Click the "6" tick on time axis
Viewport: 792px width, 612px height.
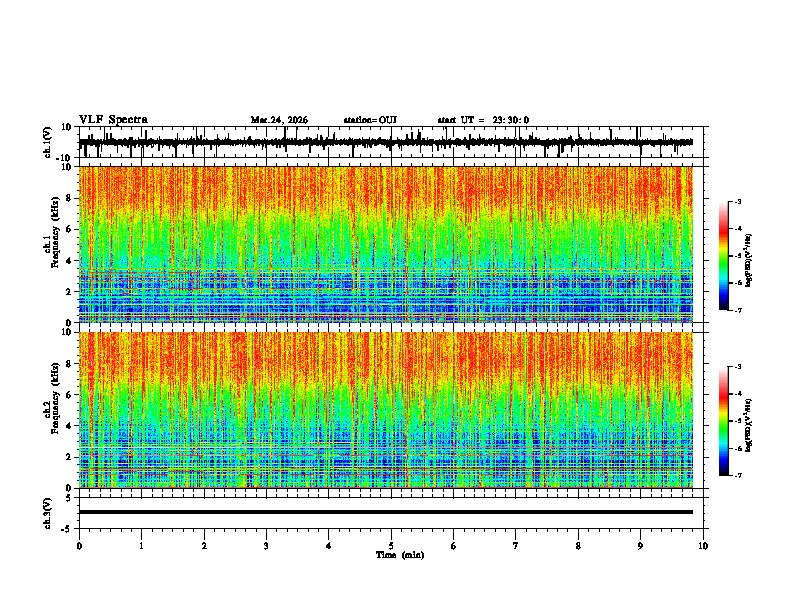(x=454, y=546)
